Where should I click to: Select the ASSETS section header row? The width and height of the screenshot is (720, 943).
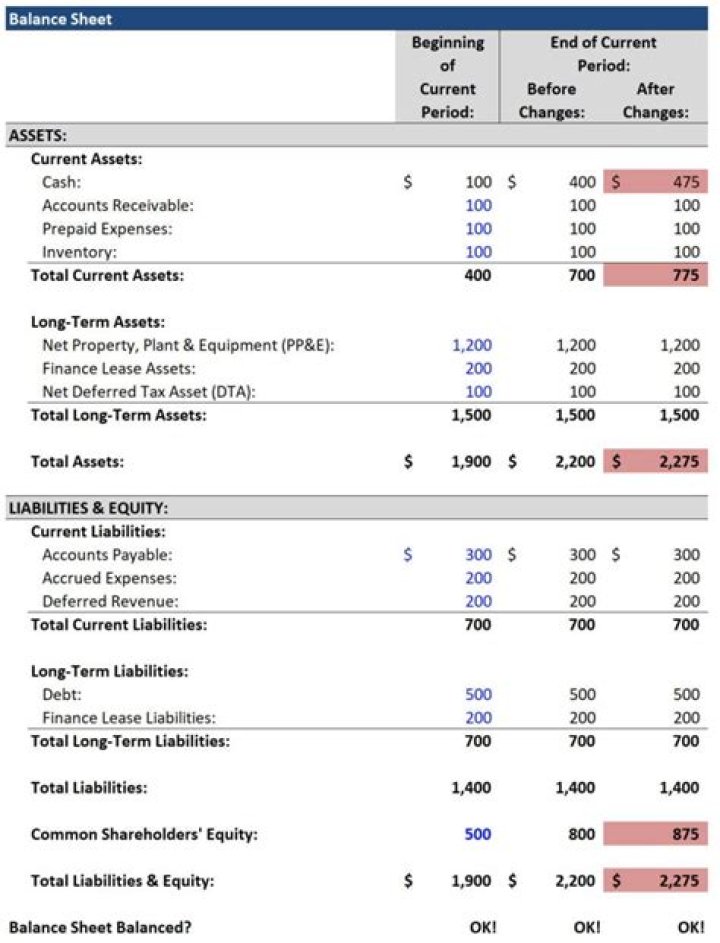tap(360, 136)
